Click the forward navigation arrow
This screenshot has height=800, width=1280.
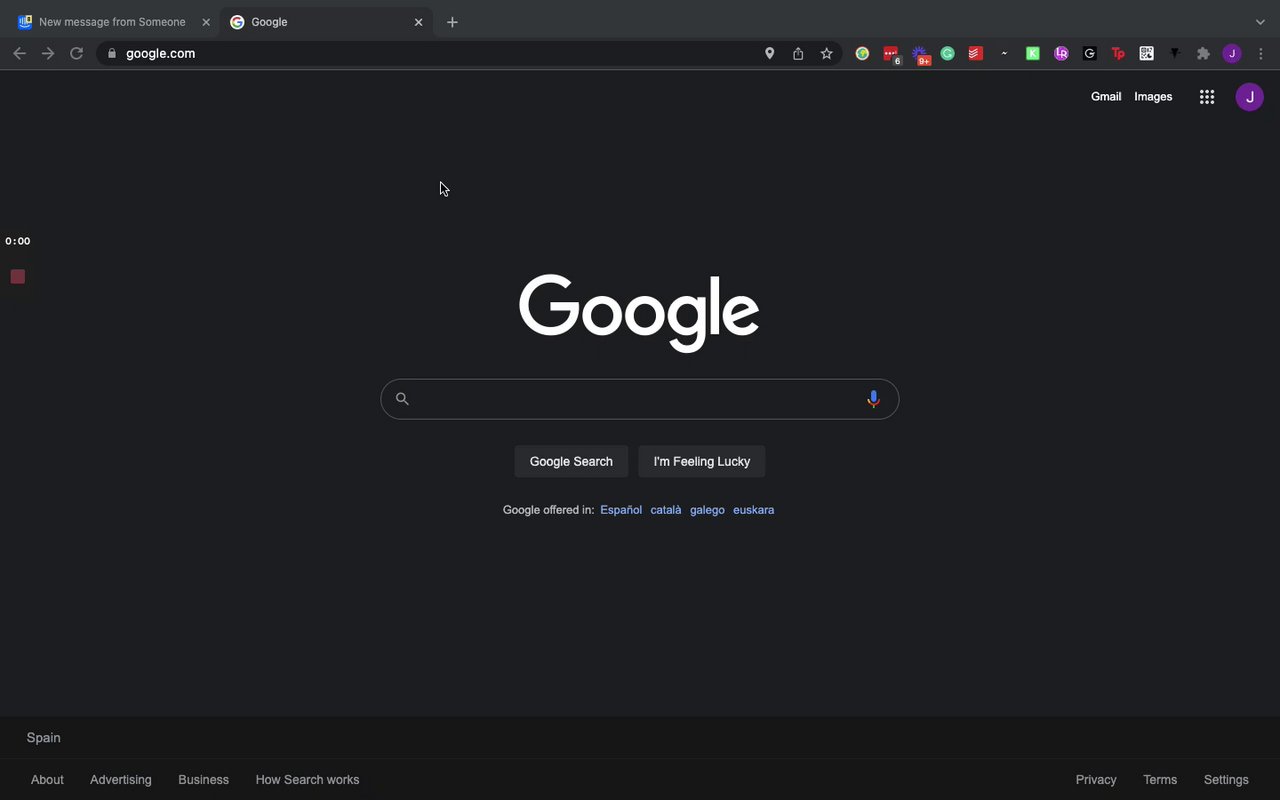pyautogui.click(x=47, y=53)
